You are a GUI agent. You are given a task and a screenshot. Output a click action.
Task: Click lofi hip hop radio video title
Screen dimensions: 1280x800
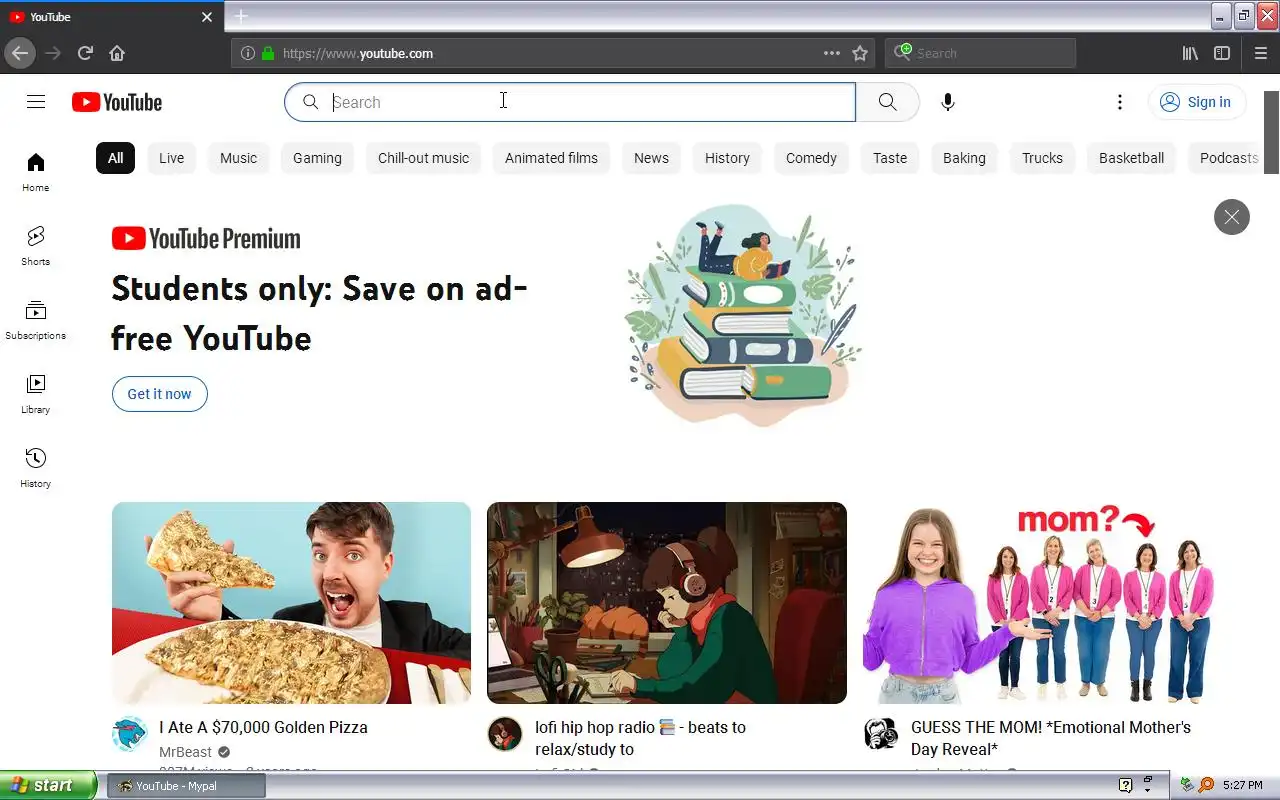(x=640, y=738)
